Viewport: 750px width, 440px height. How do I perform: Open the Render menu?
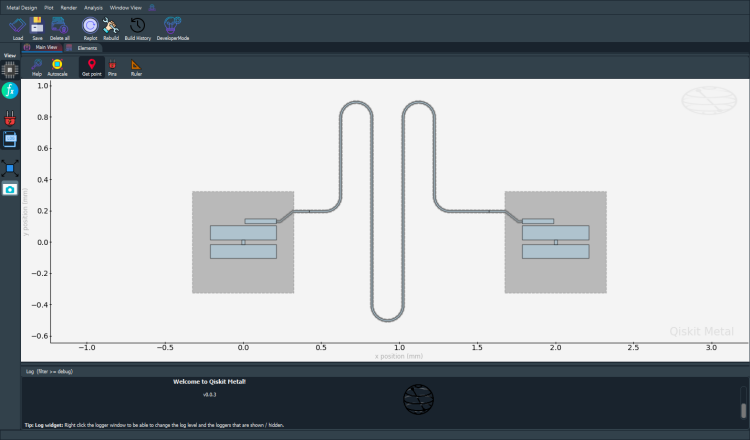[69, 8]
